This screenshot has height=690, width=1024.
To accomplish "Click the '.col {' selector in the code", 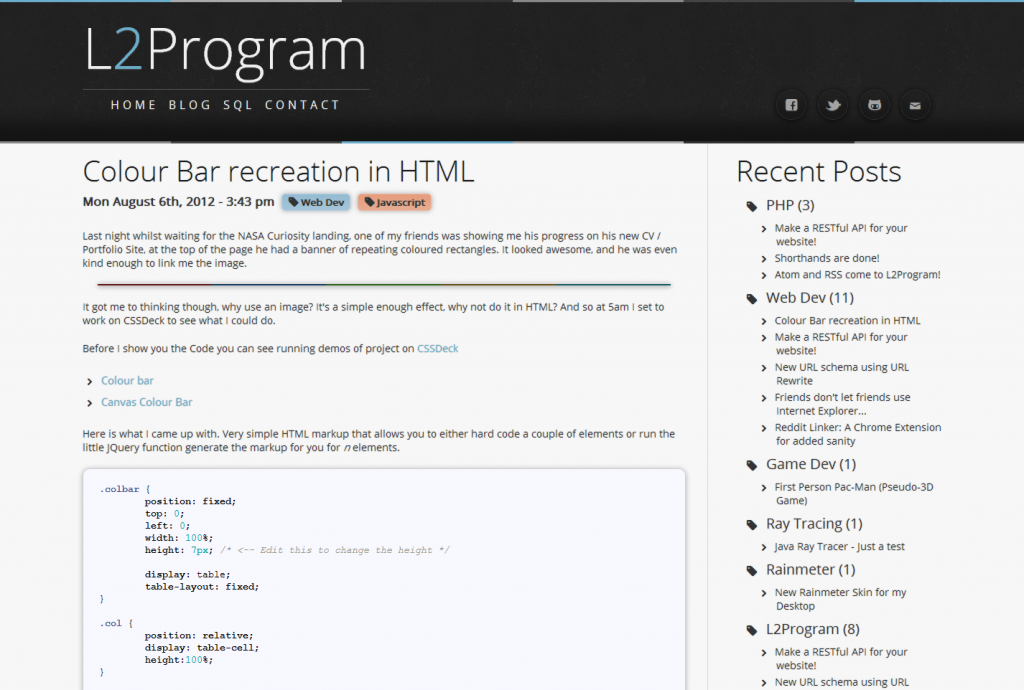I will point(116,623).
